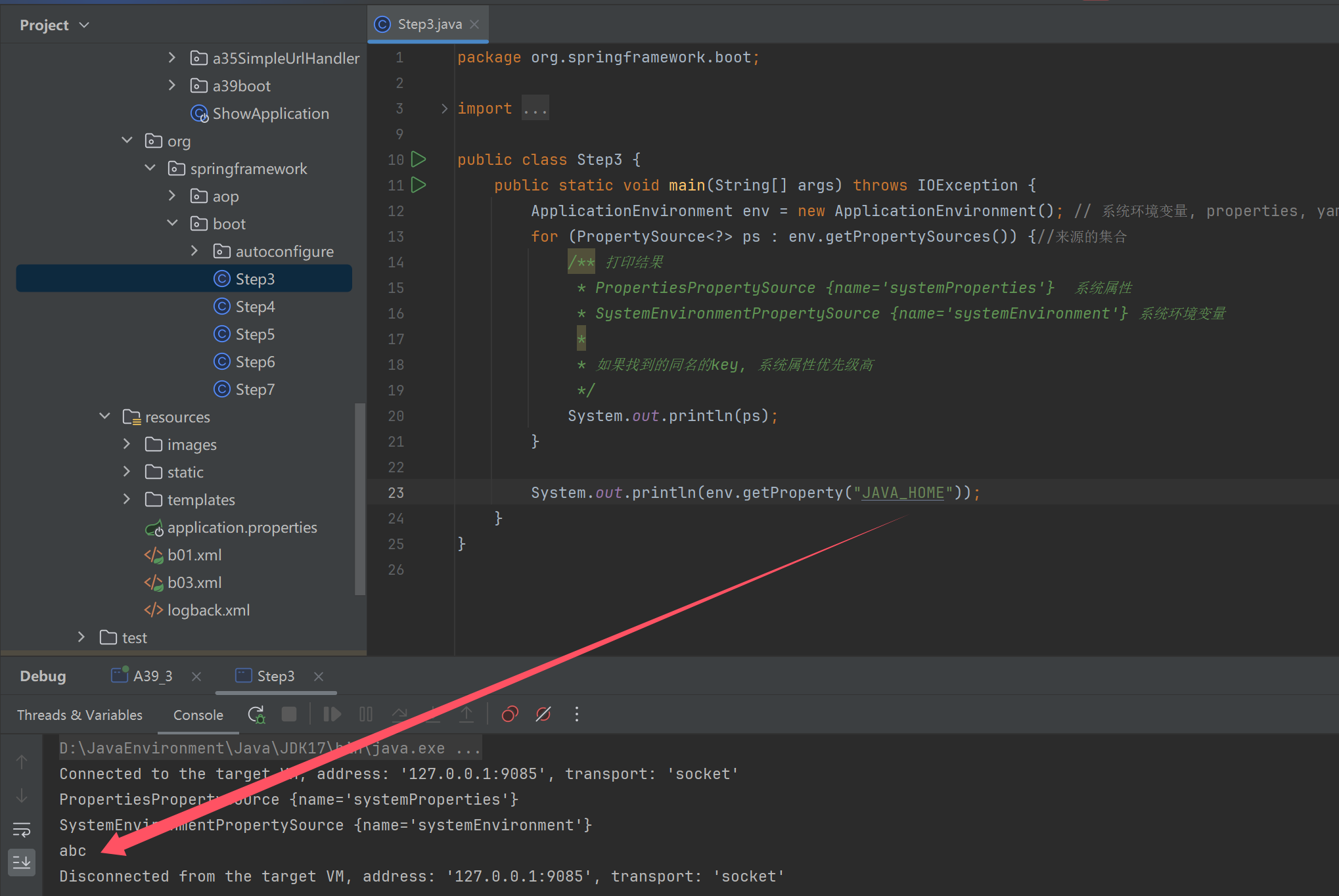Expand the static folder

pyautogui.click(x=127, y=472)
